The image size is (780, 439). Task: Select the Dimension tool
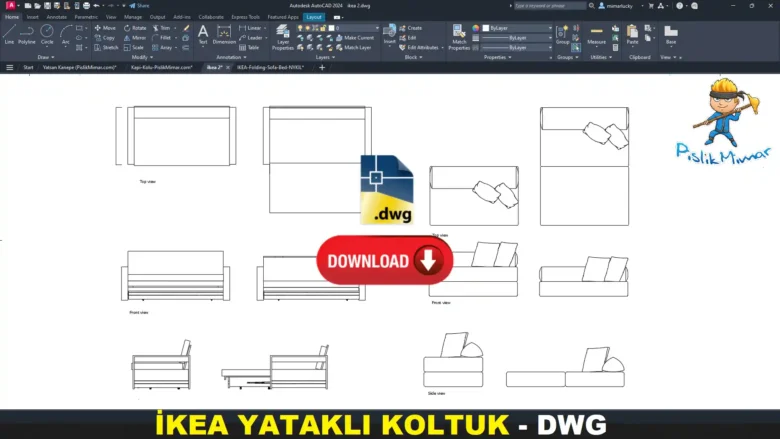(x=224, y=35)
